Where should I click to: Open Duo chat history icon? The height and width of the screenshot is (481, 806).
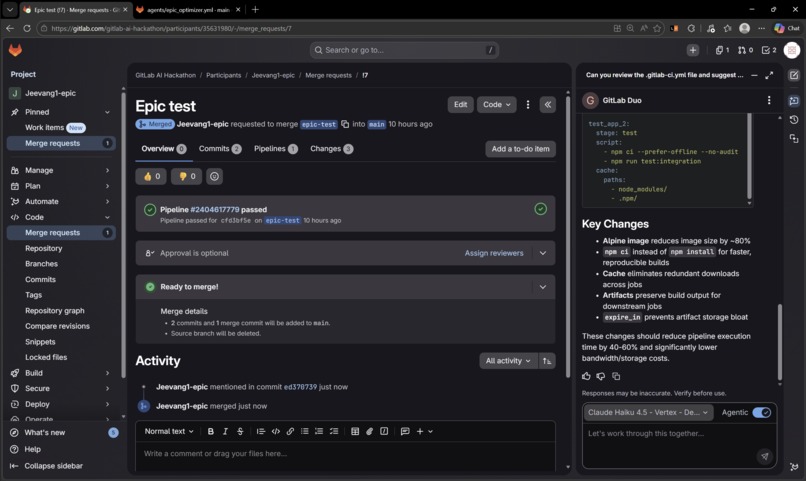click(794, 119)
